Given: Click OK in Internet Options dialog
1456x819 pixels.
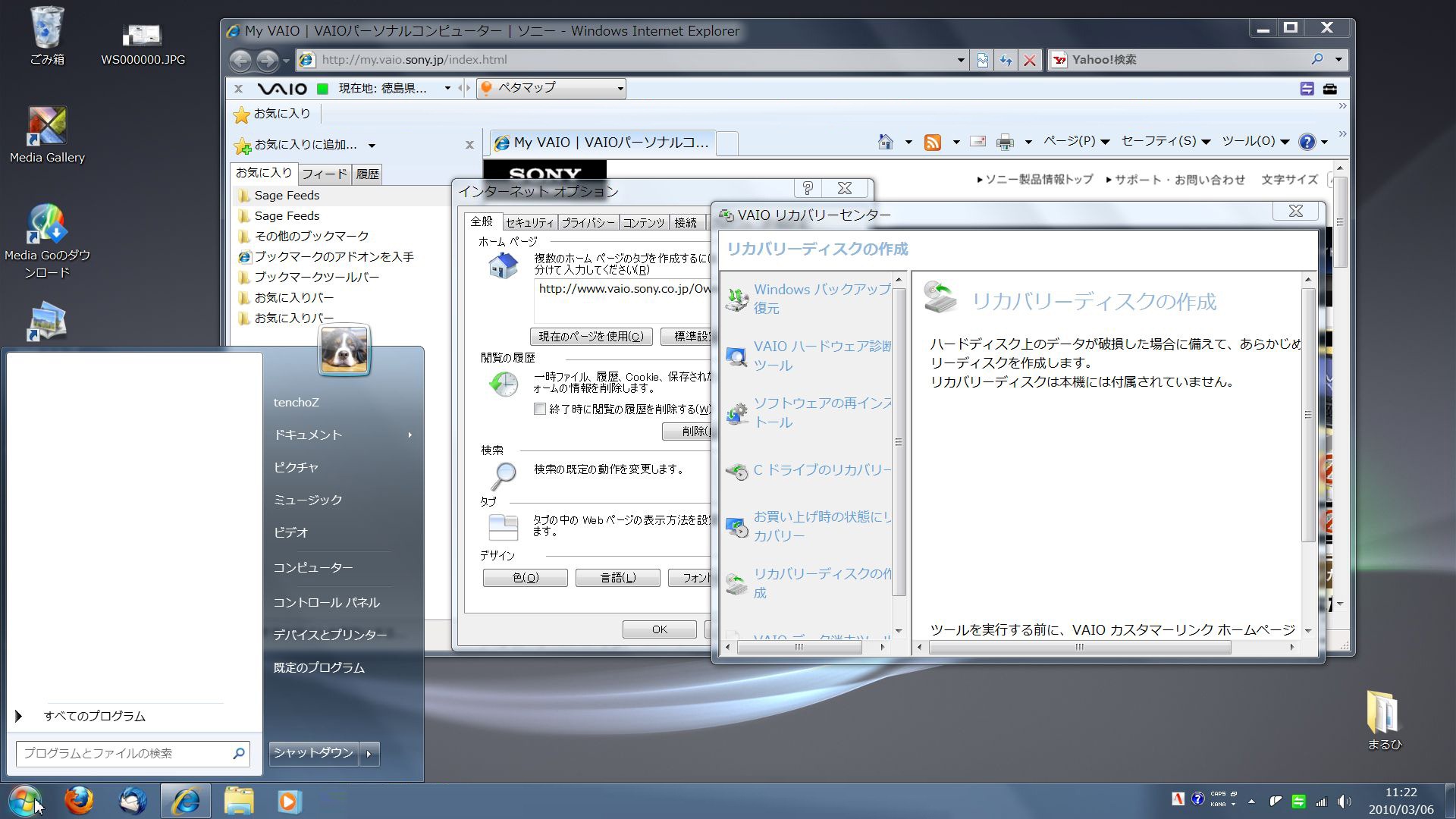Looking at the screenshot, I should [x=660, y=629].
